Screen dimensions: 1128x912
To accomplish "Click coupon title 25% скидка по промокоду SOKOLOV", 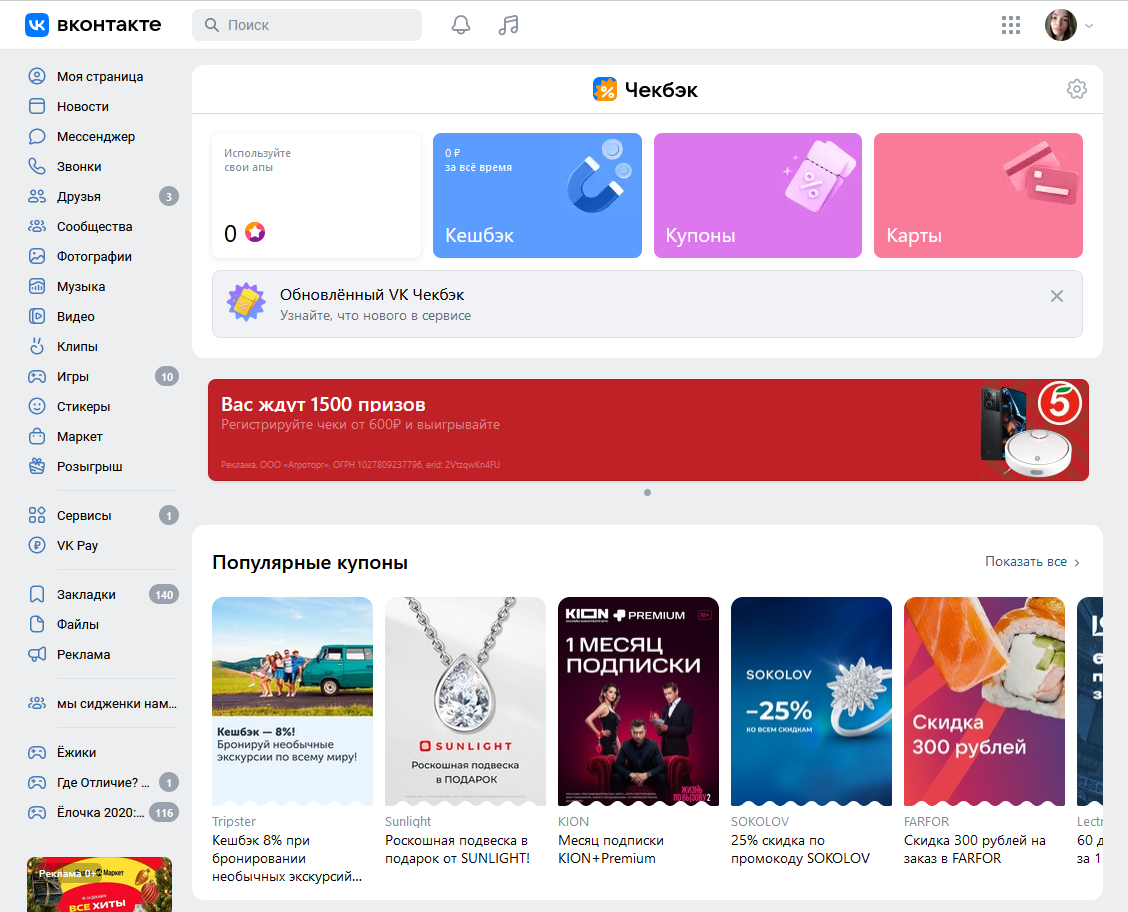I will (800, 849).
